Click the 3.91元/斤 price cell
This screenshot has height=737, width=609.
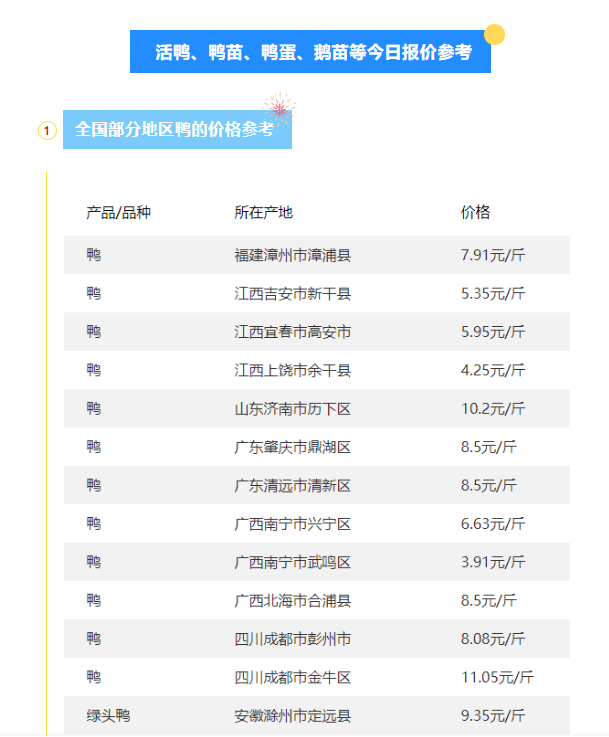coord(492,562)
